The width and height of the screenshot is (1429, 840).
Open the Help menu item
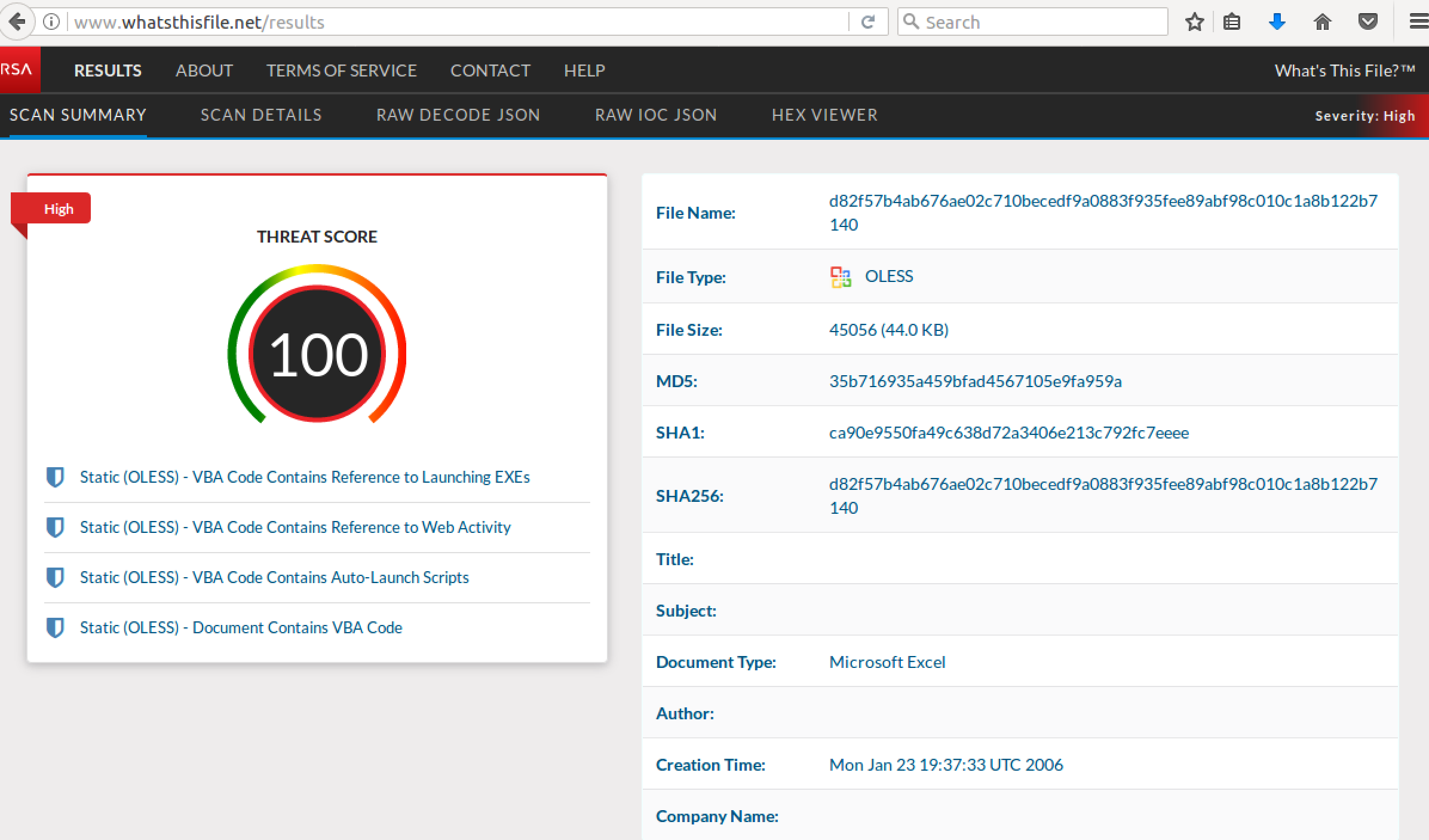[584, 70]
